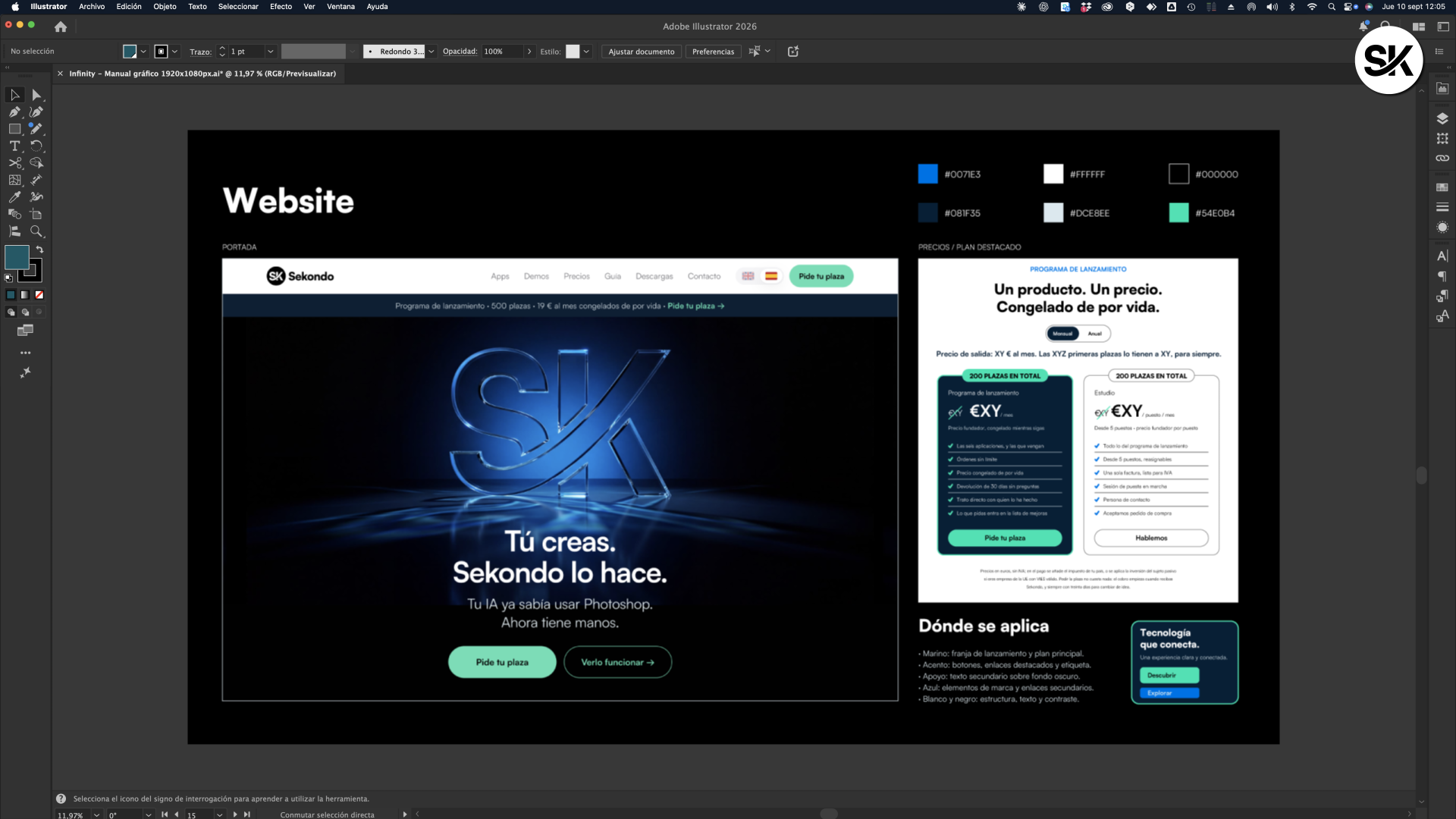Viewport: 1456px width, 819px height.
Task: Click the Preferencias button
Action: (x=713, y=52)
